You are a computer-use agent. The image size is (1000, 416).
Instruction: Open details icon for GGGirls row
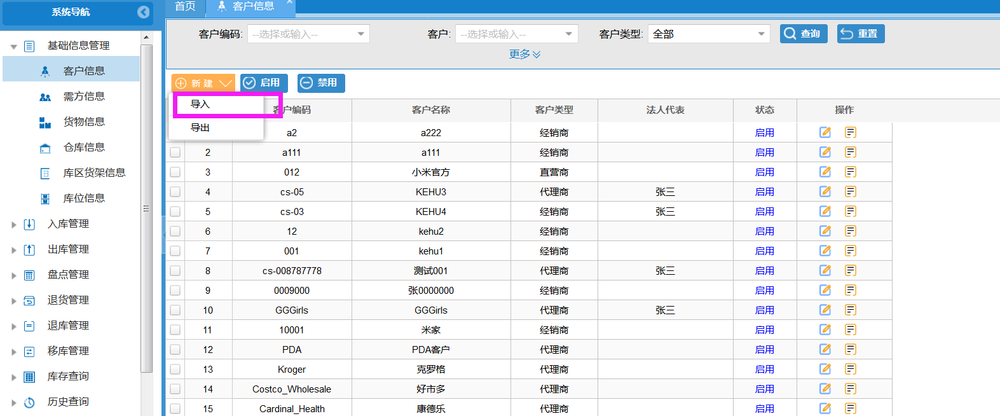tap(850, 310)
